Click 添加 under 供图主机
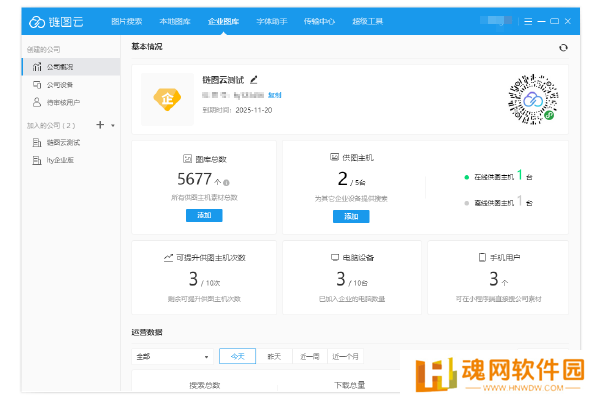 point(351,216)
